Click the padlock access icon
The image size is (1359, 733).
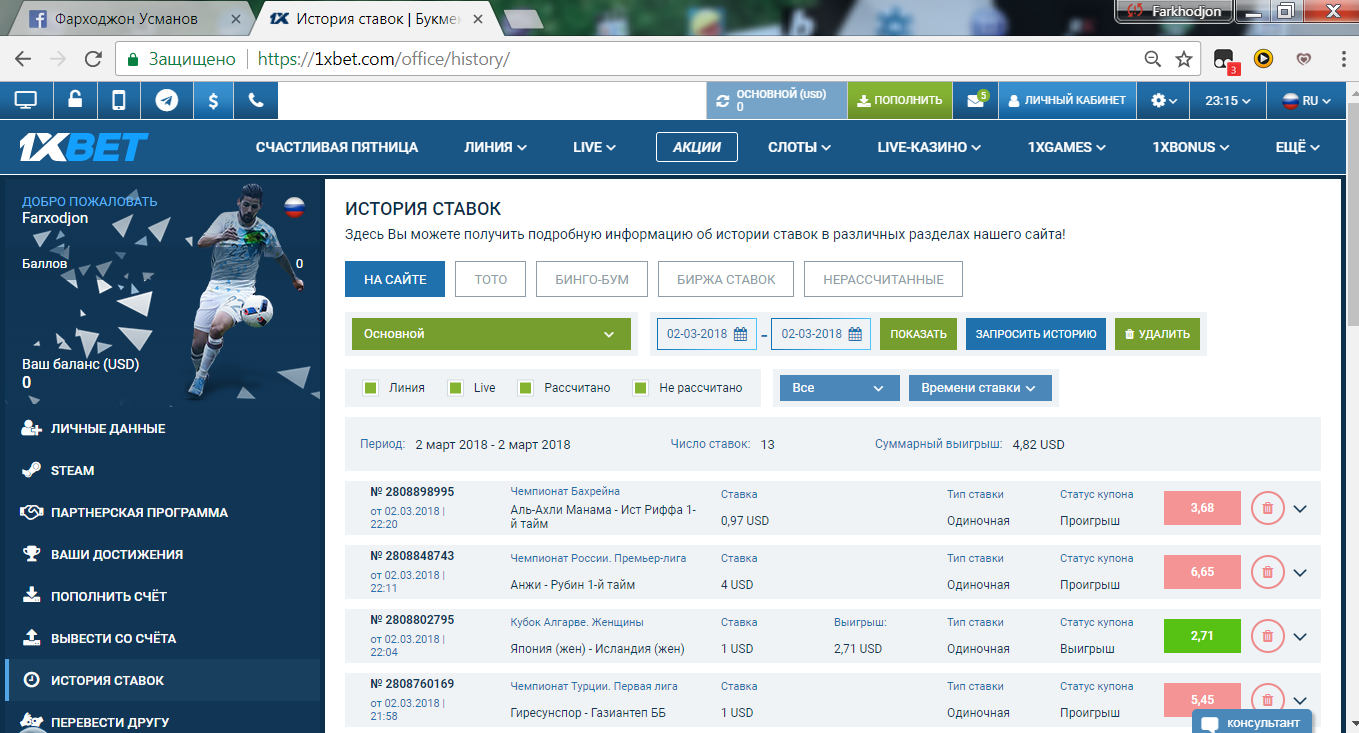click(74, 100)
